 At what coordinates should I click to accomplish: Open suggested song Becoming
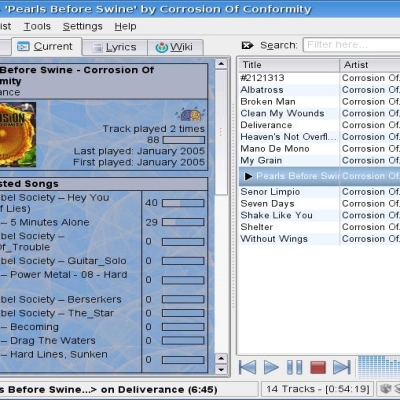(29, 327)
